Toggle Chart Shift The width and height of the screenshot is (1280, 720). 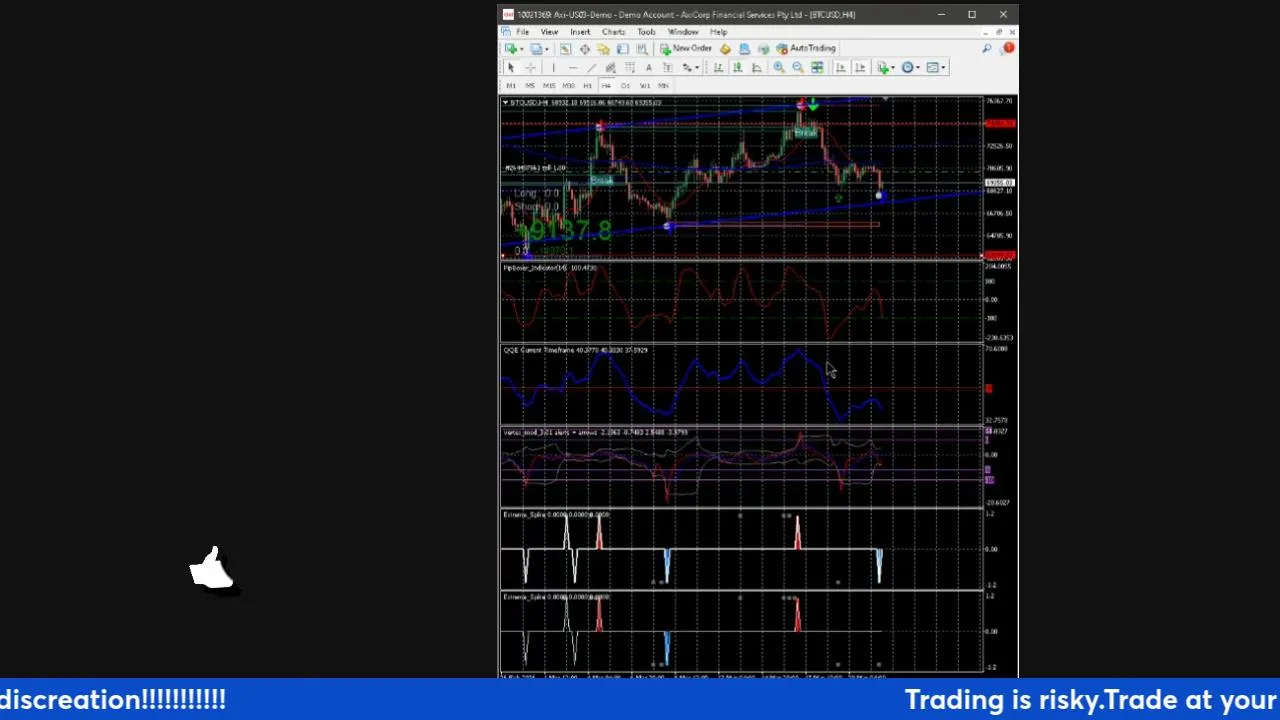(x=860, y=67)
